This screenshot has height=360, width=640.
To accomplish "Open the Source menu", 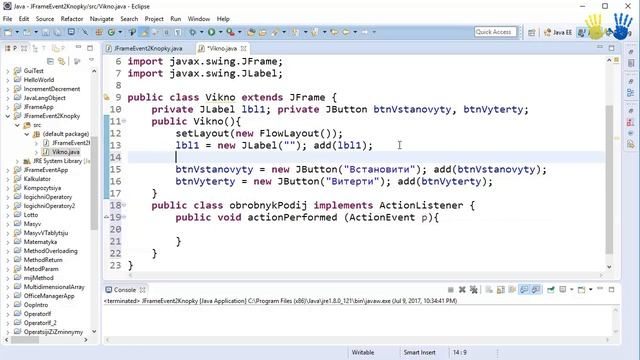I will point(44,19).
